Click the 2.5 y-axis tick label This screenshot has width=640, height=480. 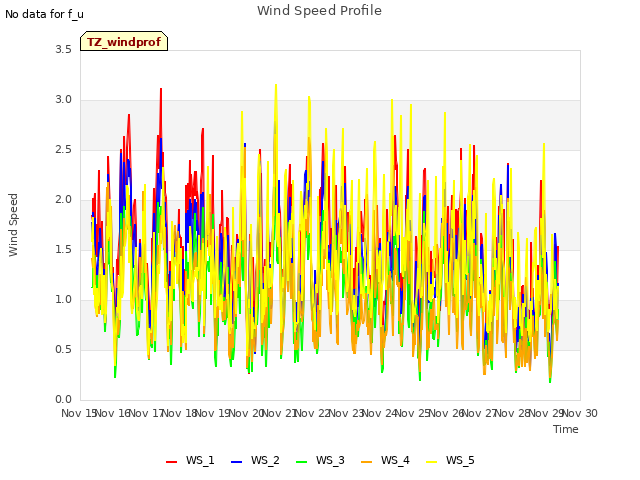click(x=63, y=150)
